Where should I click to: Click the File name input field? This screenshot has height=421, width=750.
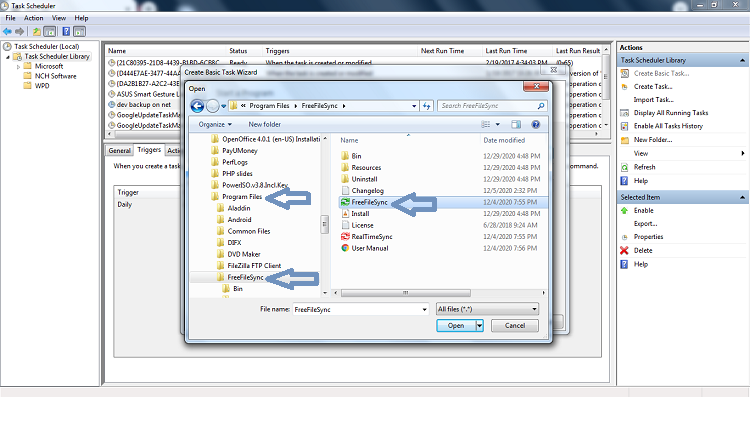click(x=357, y=310)
